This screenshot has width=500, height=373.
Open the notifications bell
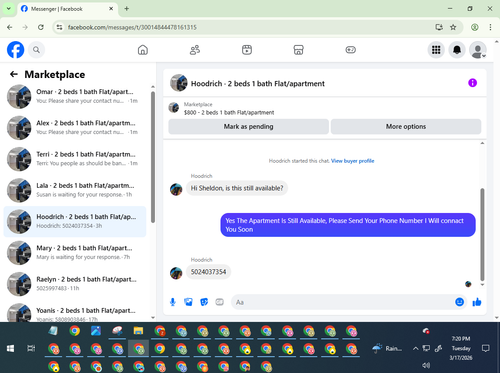457,50
